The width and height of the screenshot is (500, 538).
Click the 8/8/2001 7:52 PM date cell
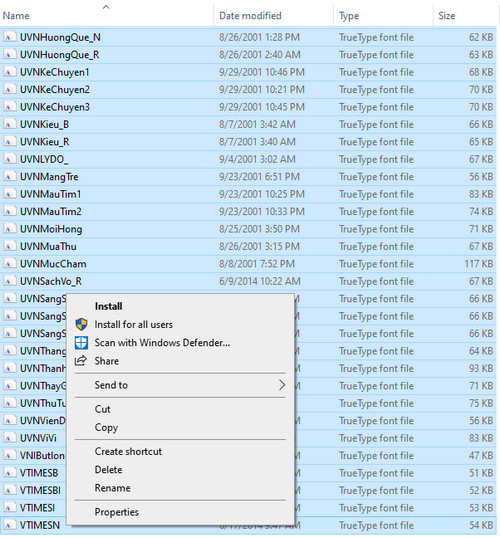257,264
